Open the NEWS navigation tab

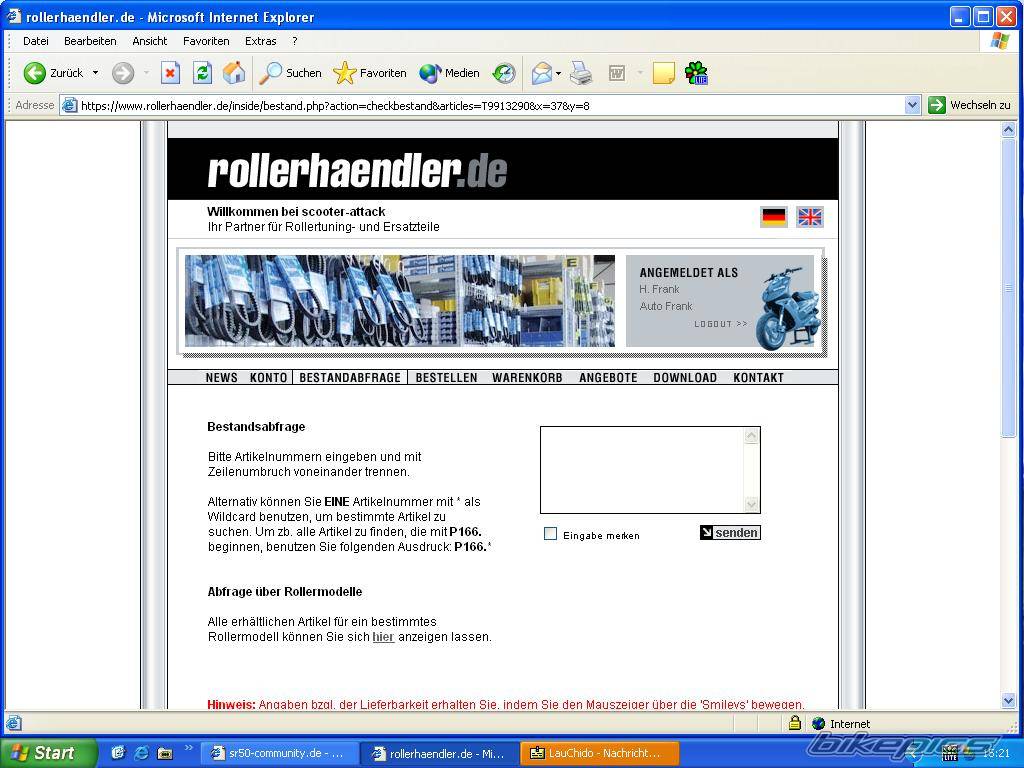click(221, 377)
